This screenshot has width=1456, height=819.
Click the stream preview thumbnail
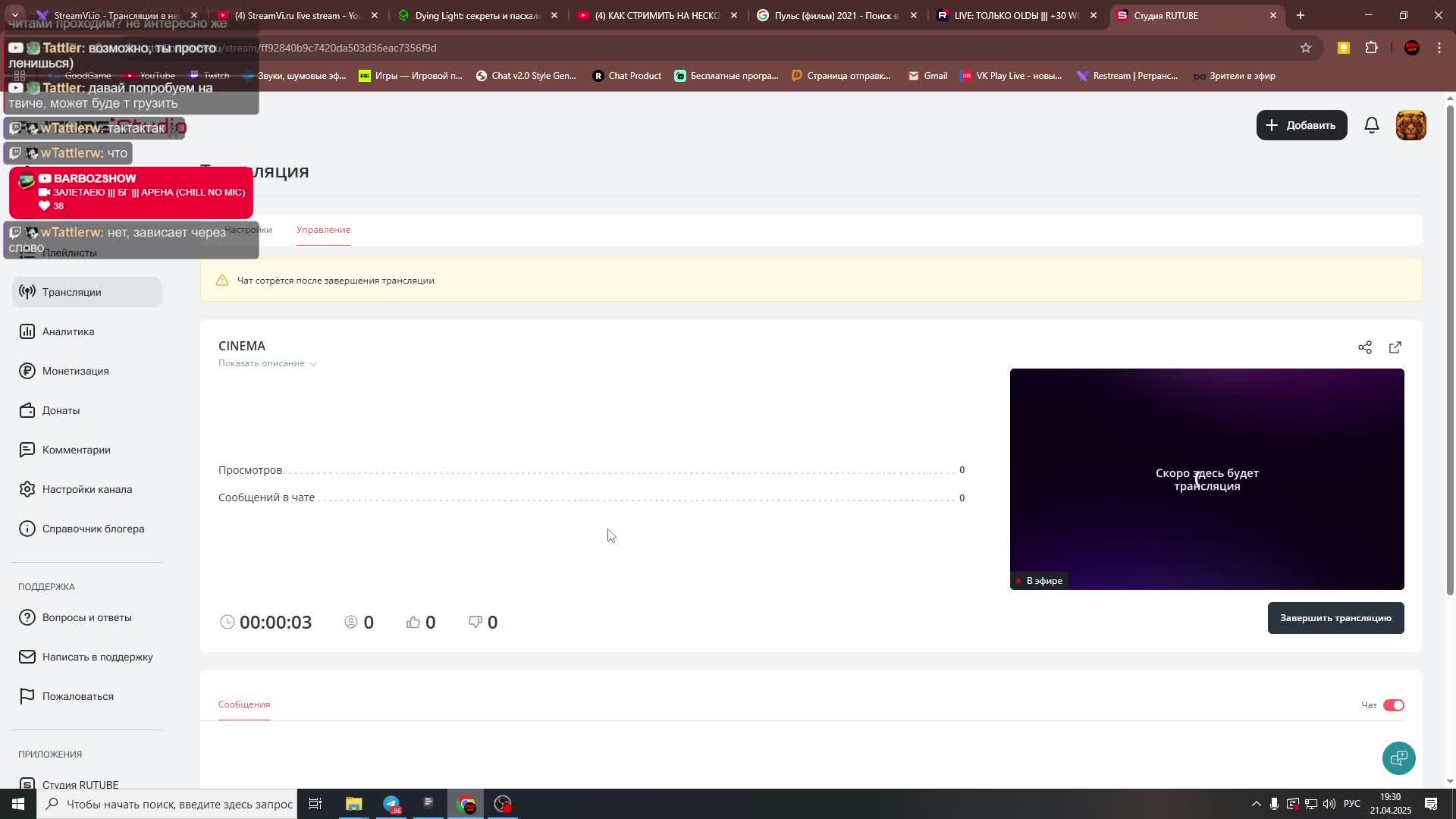(1206, 479)
